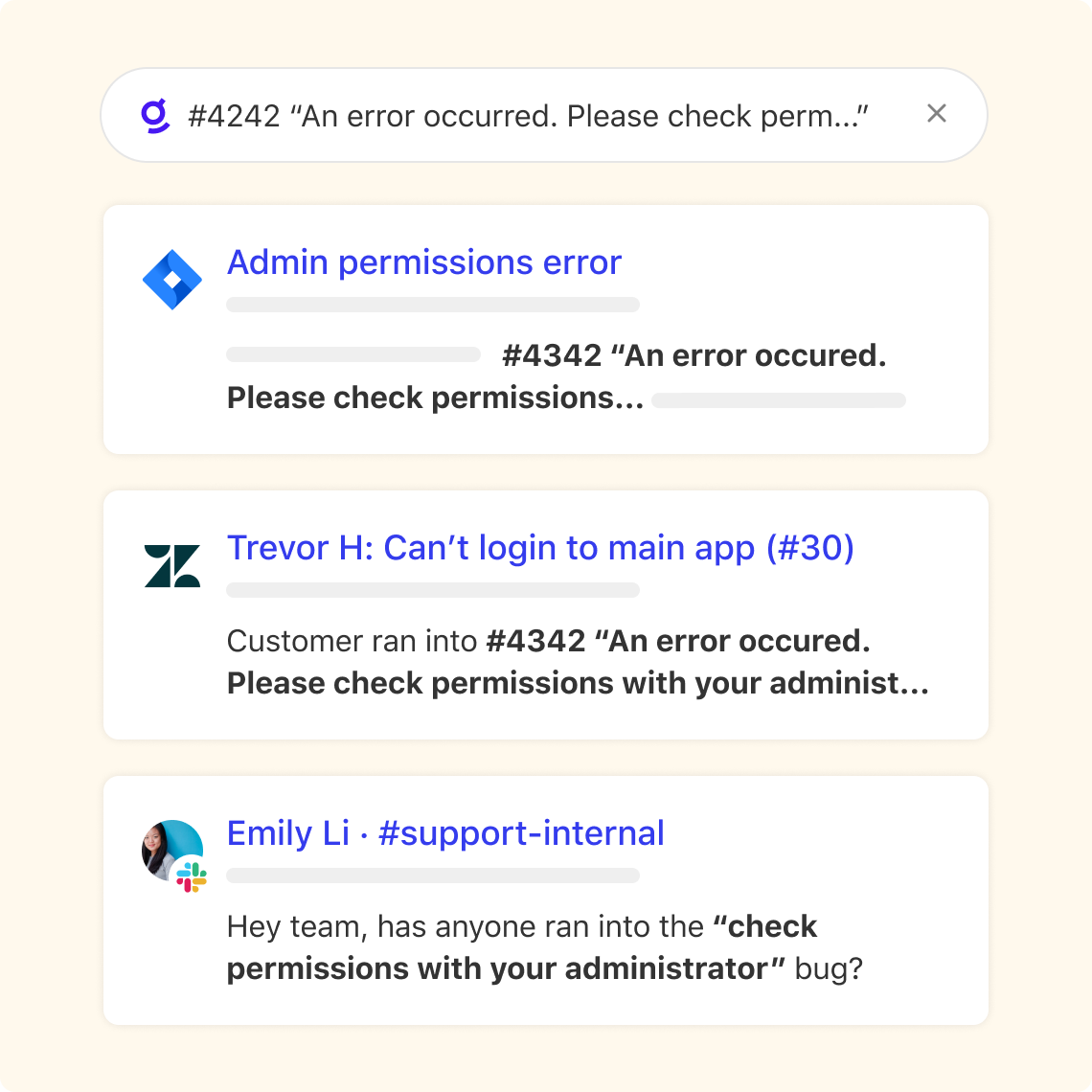Screen dimensions: 1092x1092
Task: Focus the search field containing the #4242 query
Action: (x=529, y=117)
